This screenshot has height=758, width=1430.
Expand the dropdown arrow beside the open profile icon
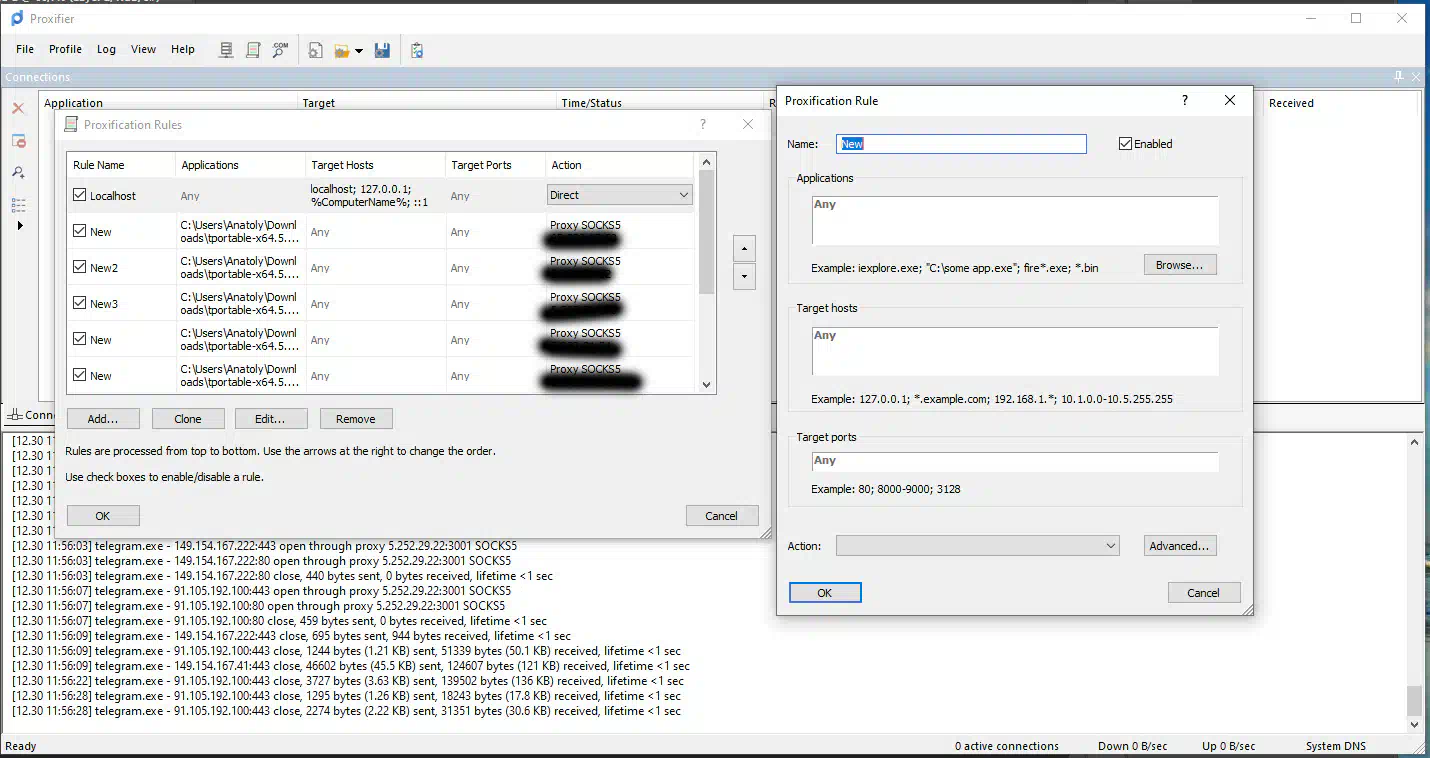[359, 50]
